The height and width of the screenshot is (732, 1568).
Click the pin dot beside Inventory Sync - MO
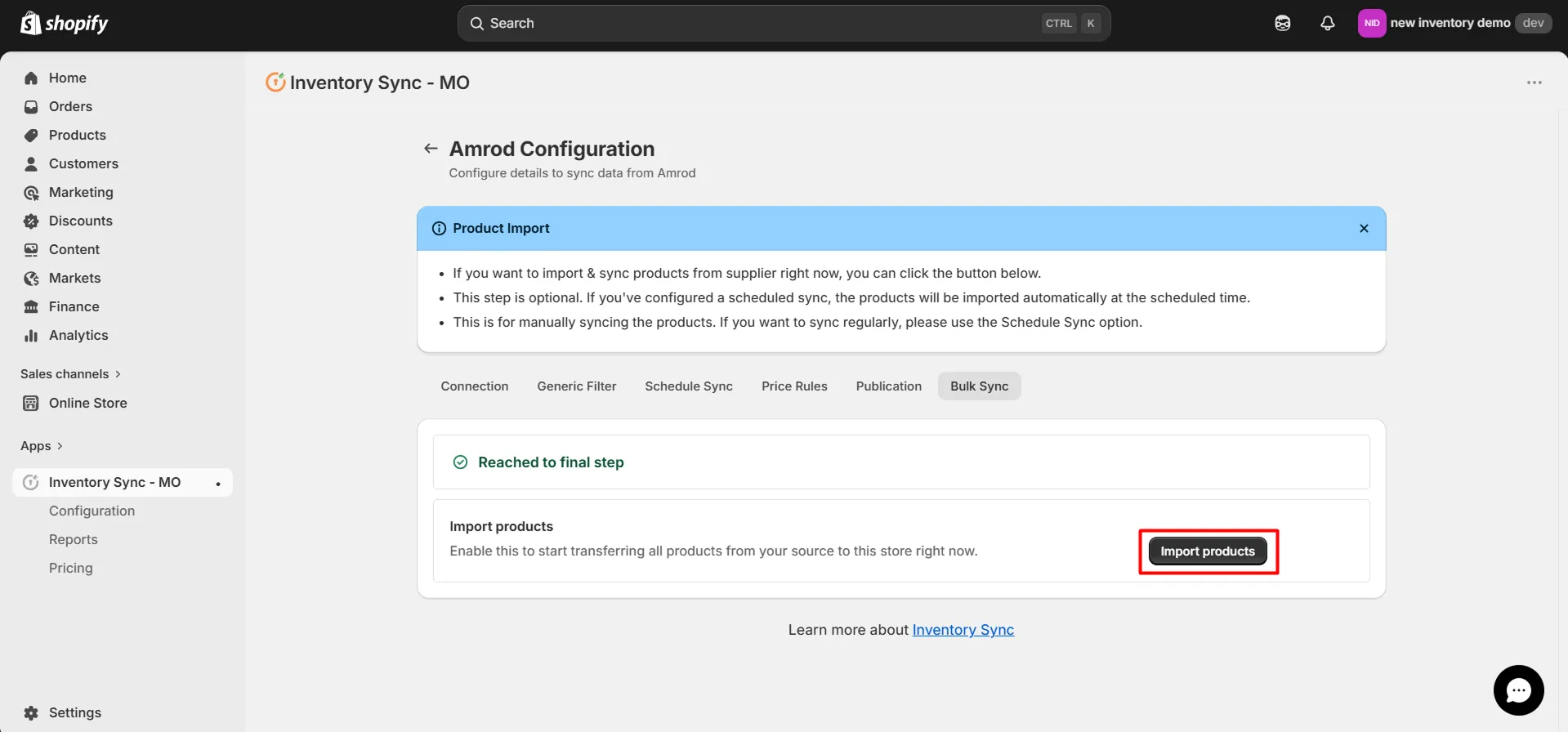point(218,484)
